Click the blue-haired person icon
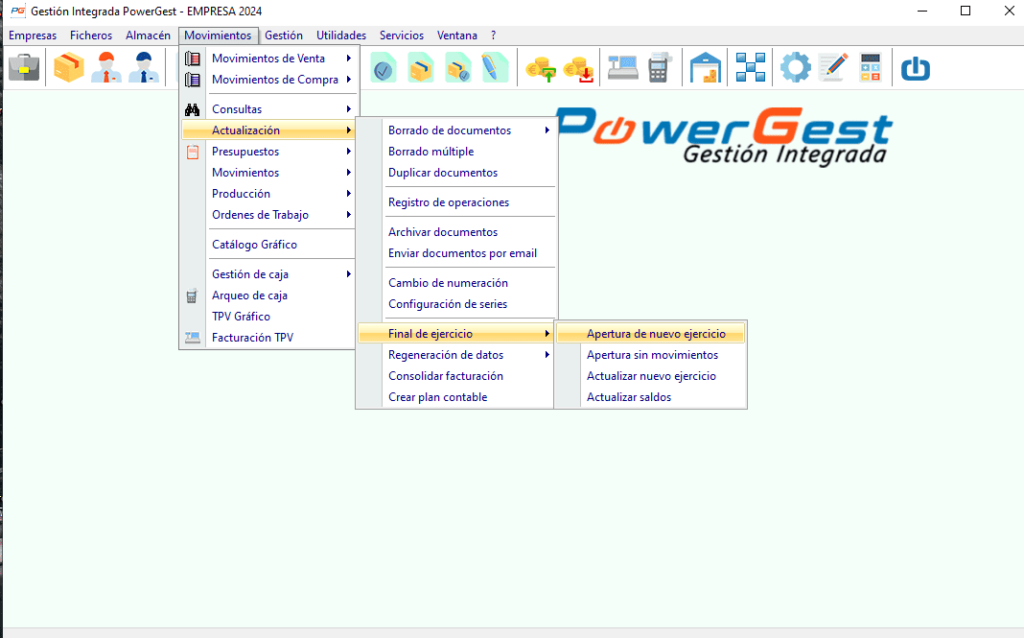The image size is (1024, 638). [x=144, y=67]
